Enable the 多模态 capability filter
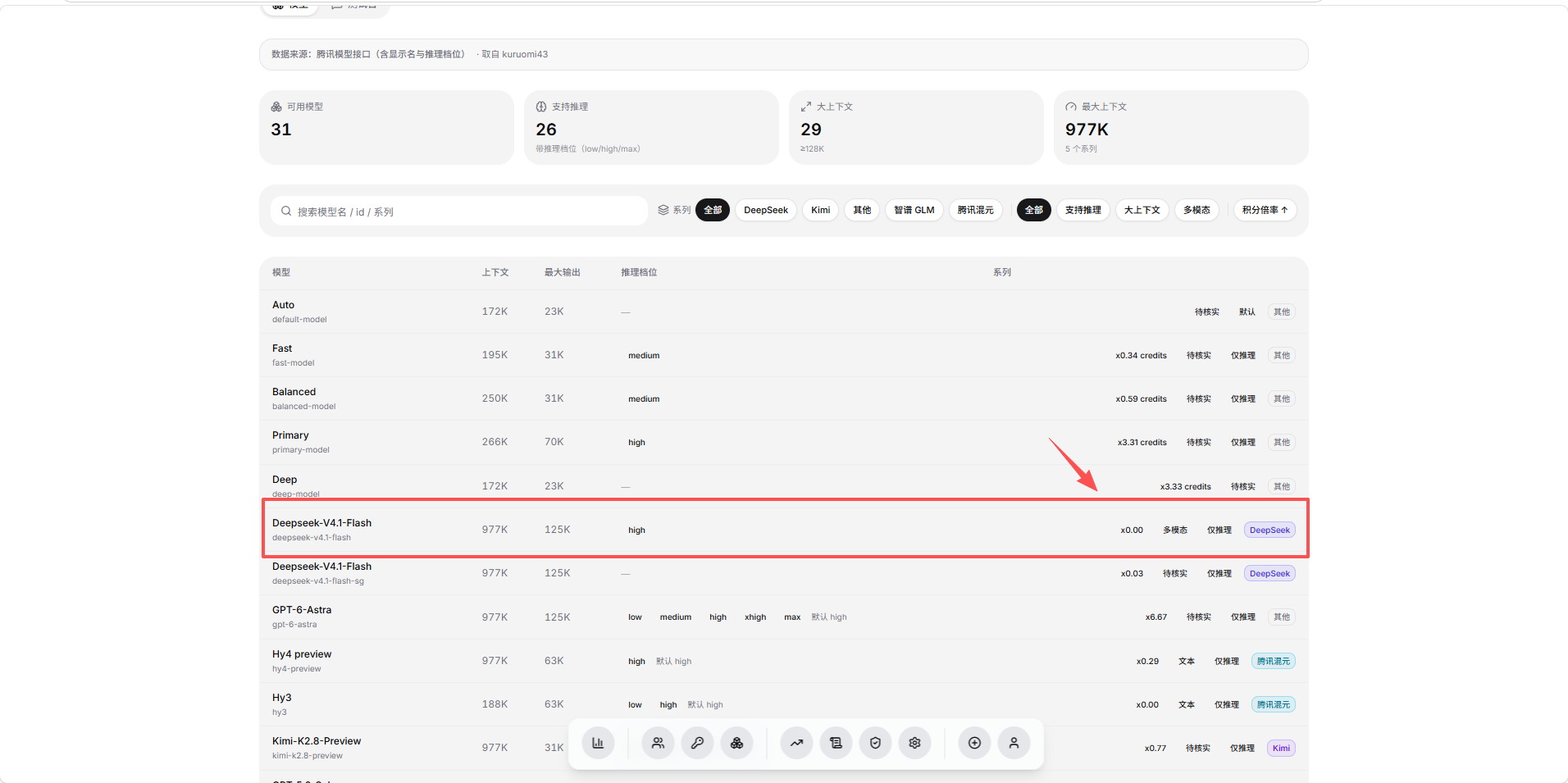 [x=1197, y=210]
